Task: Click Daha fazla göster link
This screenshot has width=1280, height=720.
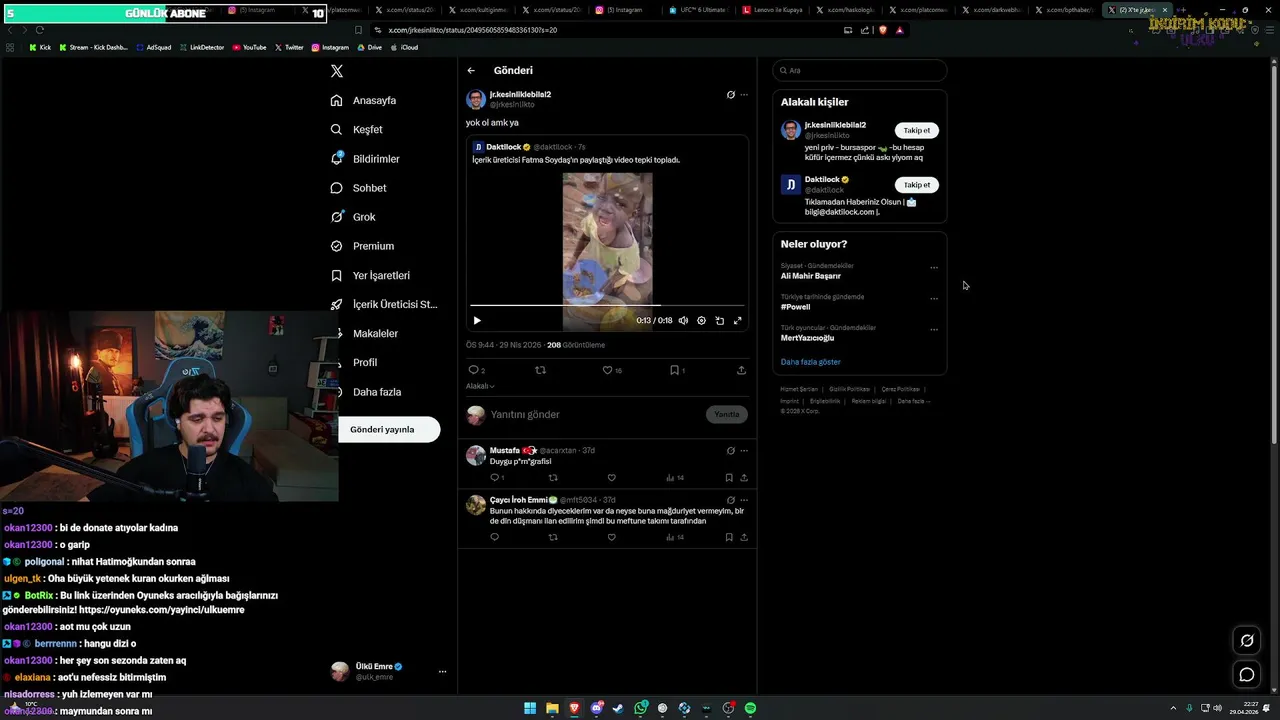Action: [811, 362]
